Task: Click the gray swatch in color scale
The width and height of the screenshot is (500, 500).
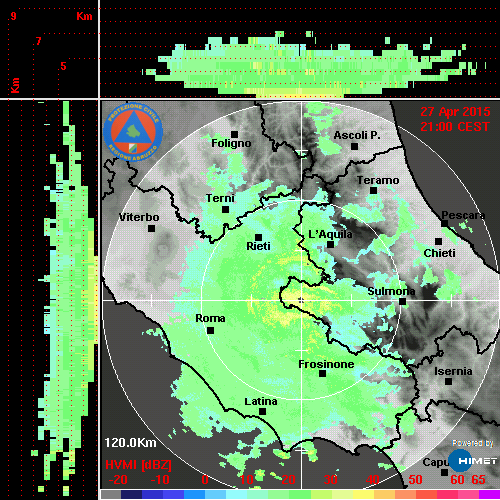Action: 111,494
